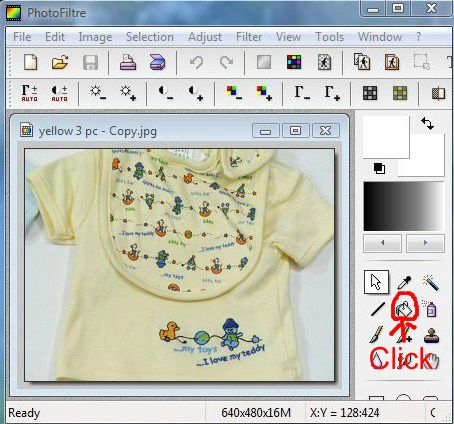Select the Spray can tool
Viewport: 454px width, 424px height.
(430, 309)
